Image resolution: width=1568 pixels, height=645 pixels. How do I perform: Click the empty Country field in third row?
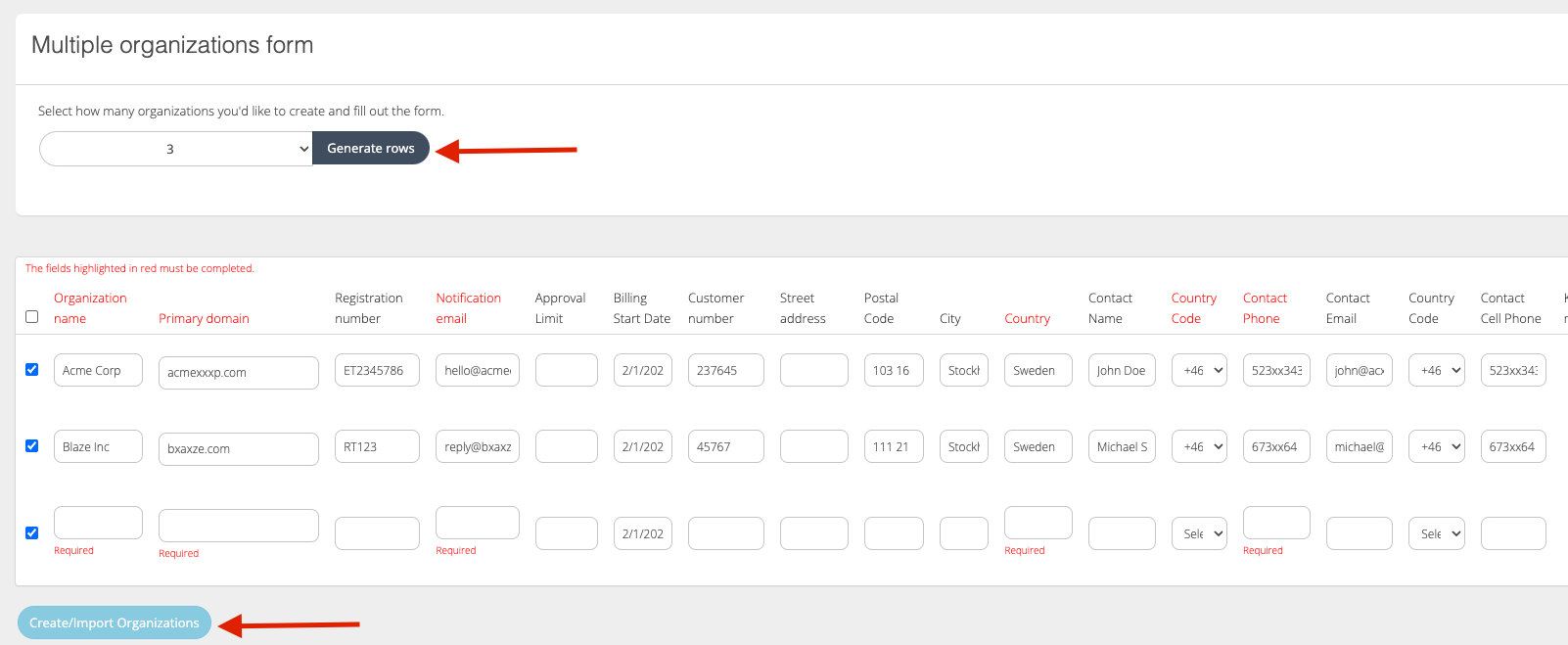click(x=1038, y=523)
